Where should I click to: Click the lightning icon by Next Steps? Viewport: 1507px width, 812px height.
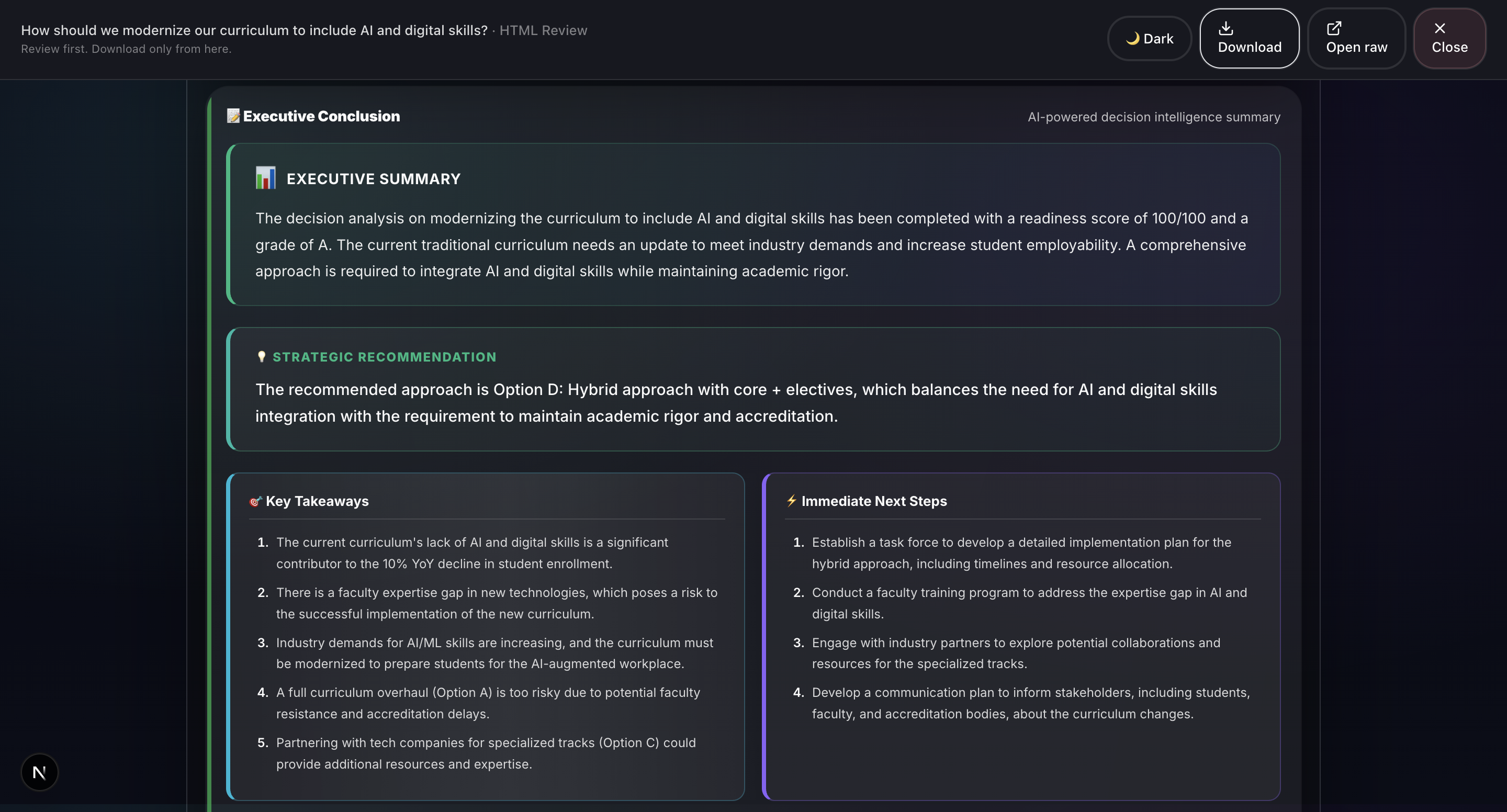[792, 501]
